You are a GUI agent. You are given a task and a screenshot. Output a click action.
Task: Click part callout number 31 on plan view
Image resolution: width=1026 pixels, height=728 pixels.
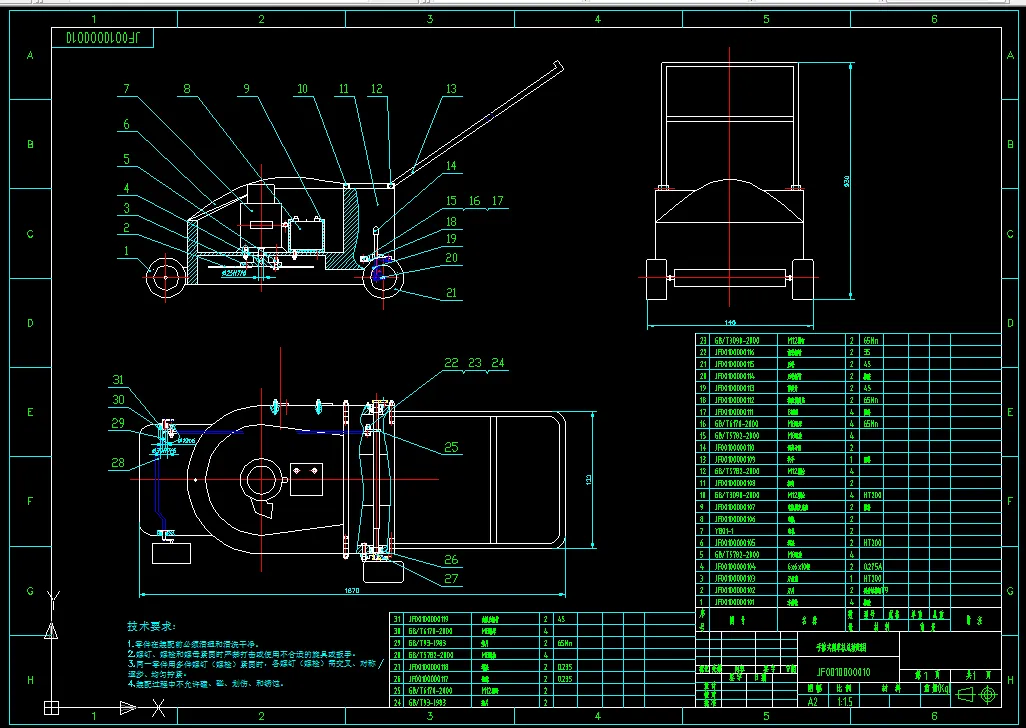[x=118, y=380]
